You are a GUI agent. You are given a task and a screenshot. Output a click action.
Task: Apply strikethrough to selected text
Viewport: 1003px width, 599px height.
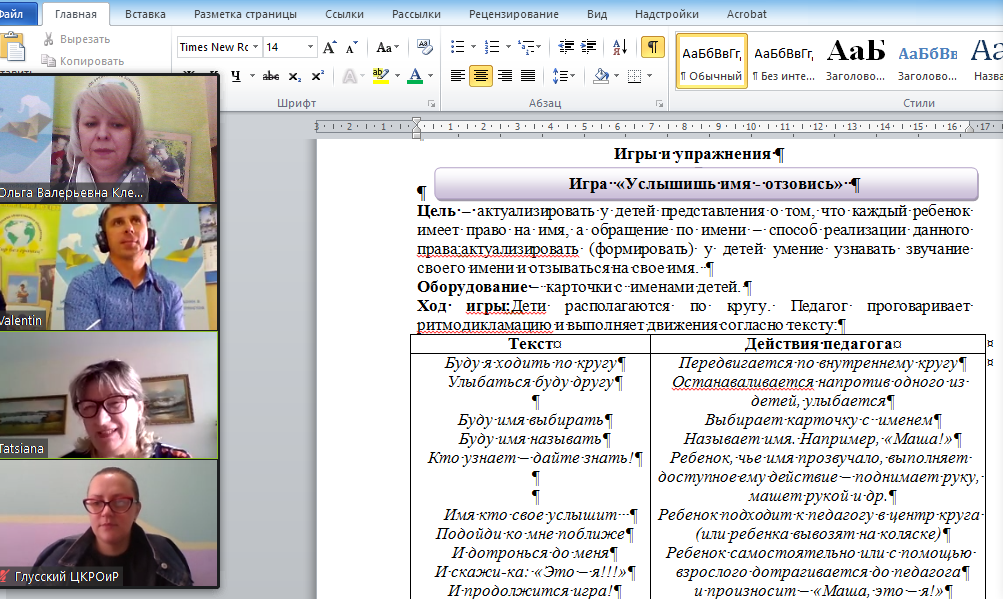click(270, 76)
